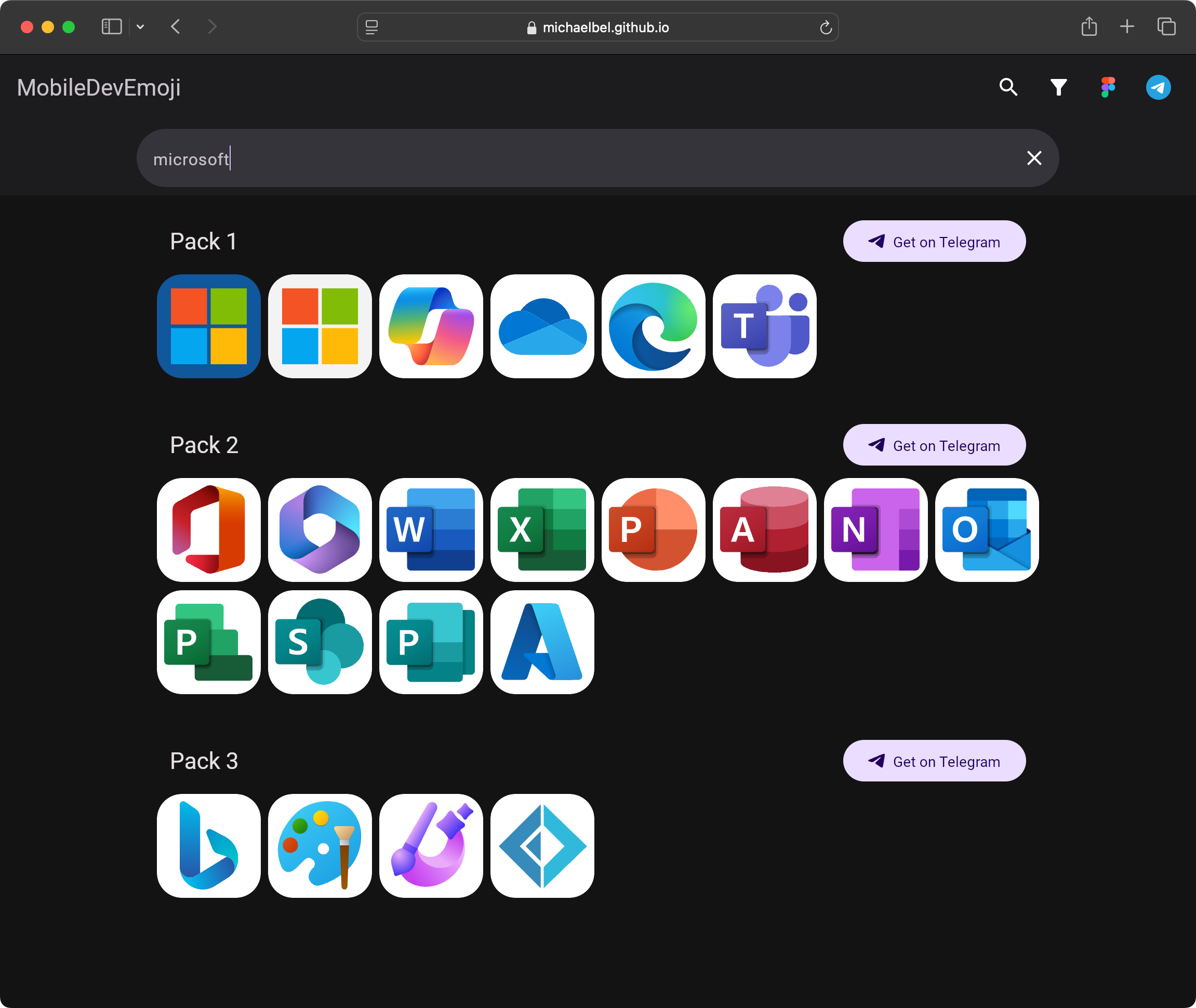Select the Excel emoji
This screenshot has width=1196, height=1008.
542,529
